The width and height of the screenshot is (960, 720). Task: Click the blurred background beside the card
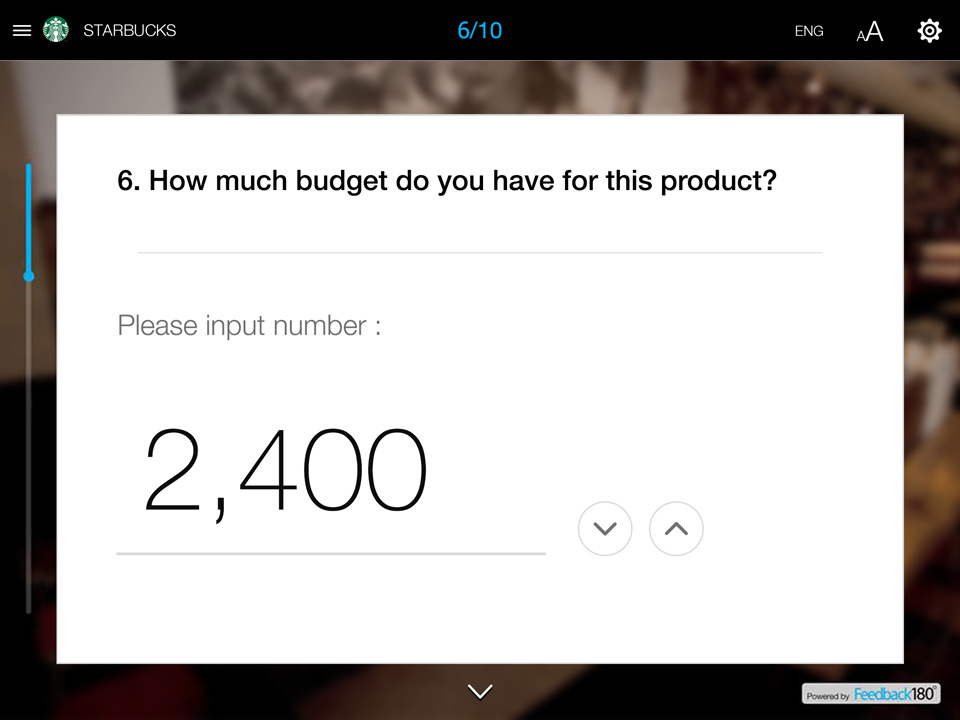coord(932,400)
